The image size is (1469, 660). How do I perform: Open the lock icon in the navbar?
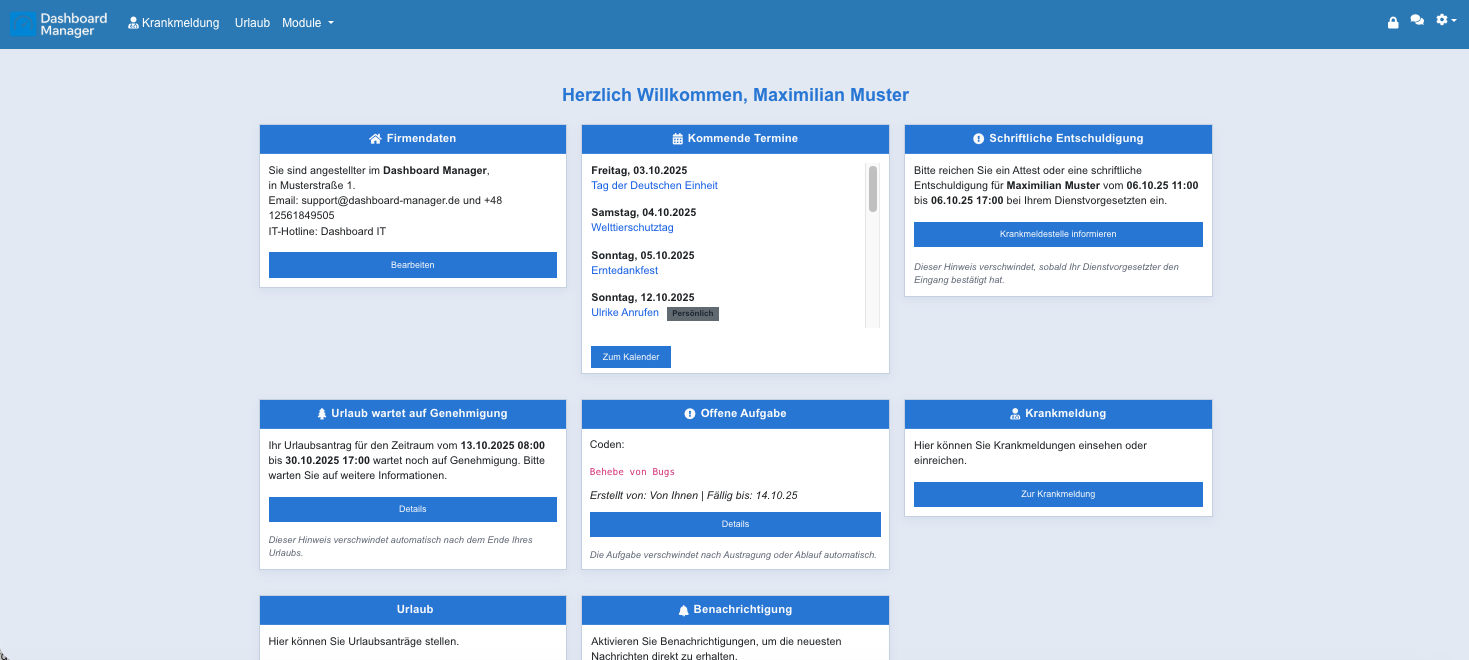[1393, 20]
